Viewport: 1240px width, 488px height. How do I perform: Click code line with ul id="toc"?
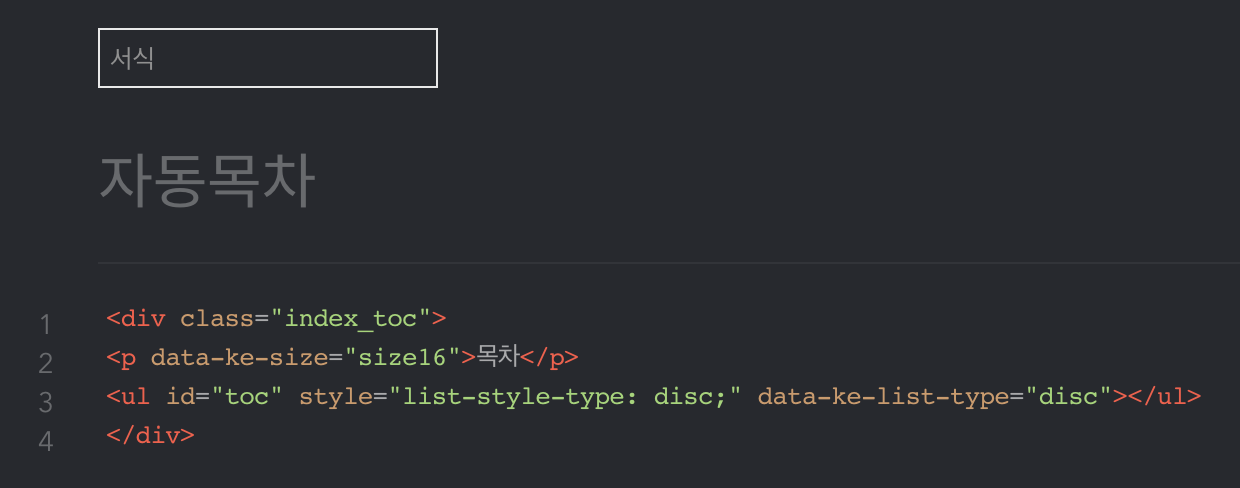click(653, 396)
